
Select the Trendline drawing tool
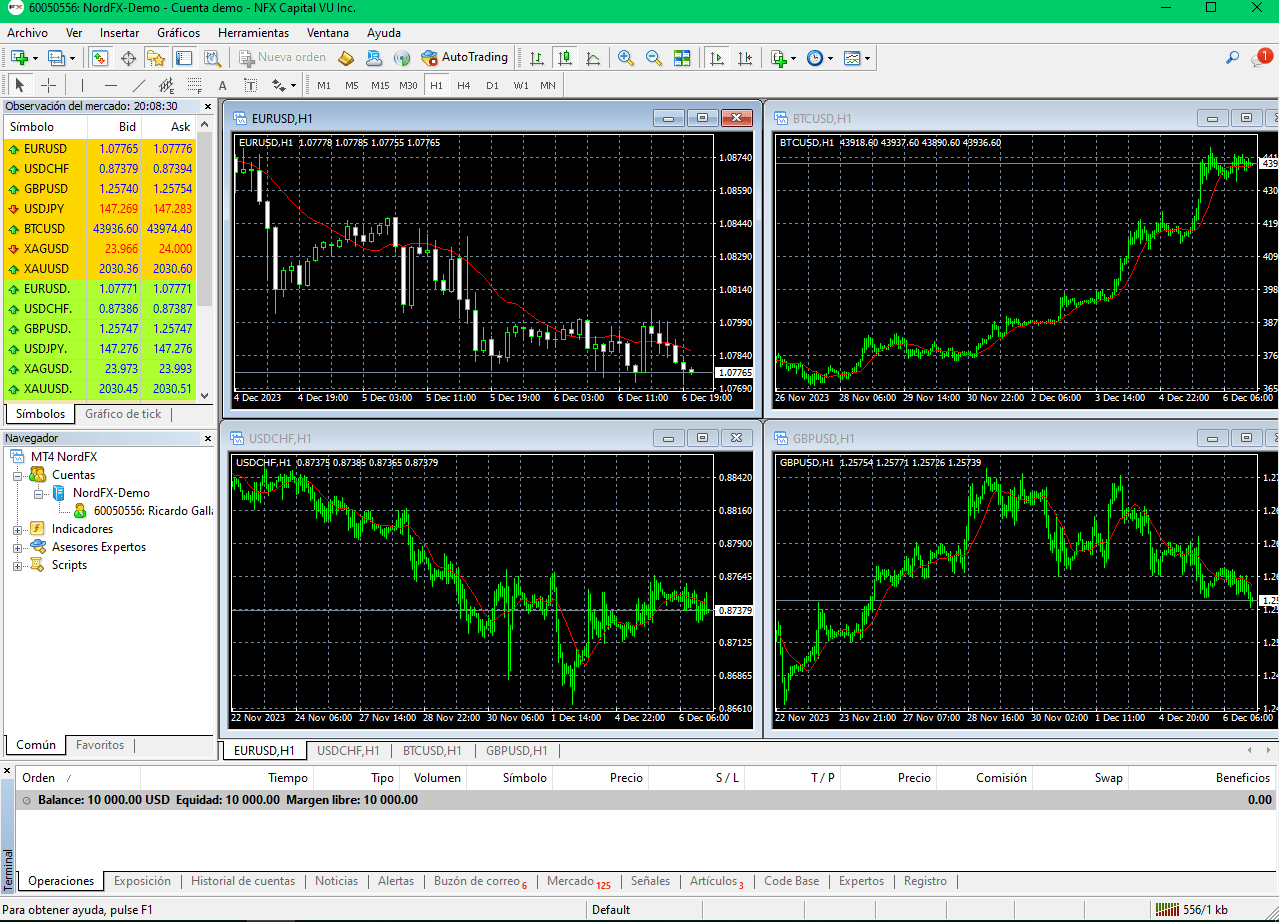coord(139,85)
